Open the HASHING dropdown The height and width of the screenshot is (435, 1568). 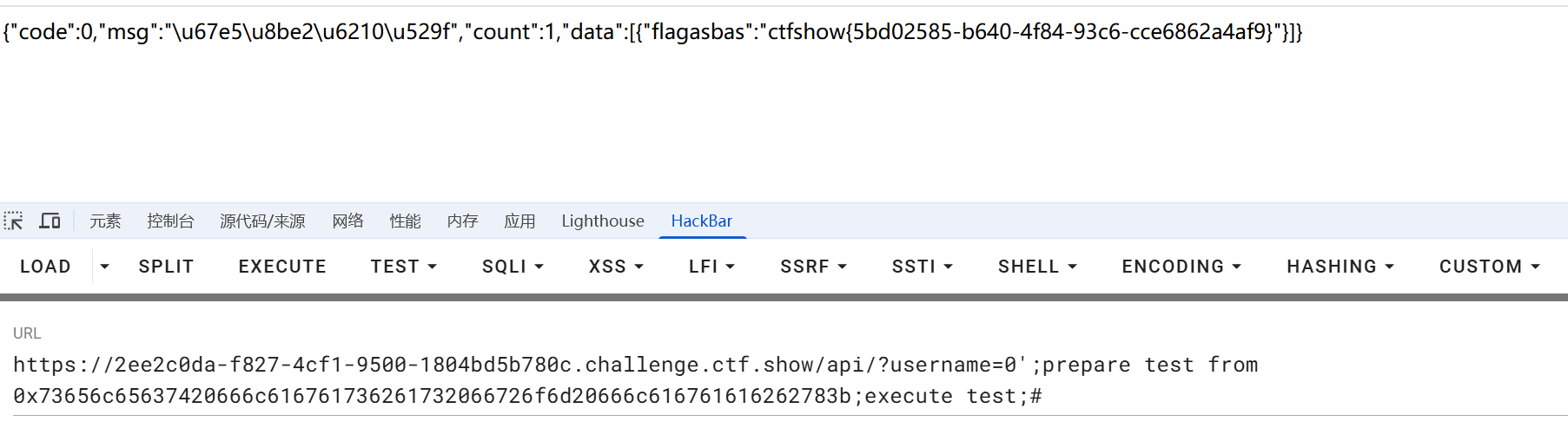coord(1340,267)
